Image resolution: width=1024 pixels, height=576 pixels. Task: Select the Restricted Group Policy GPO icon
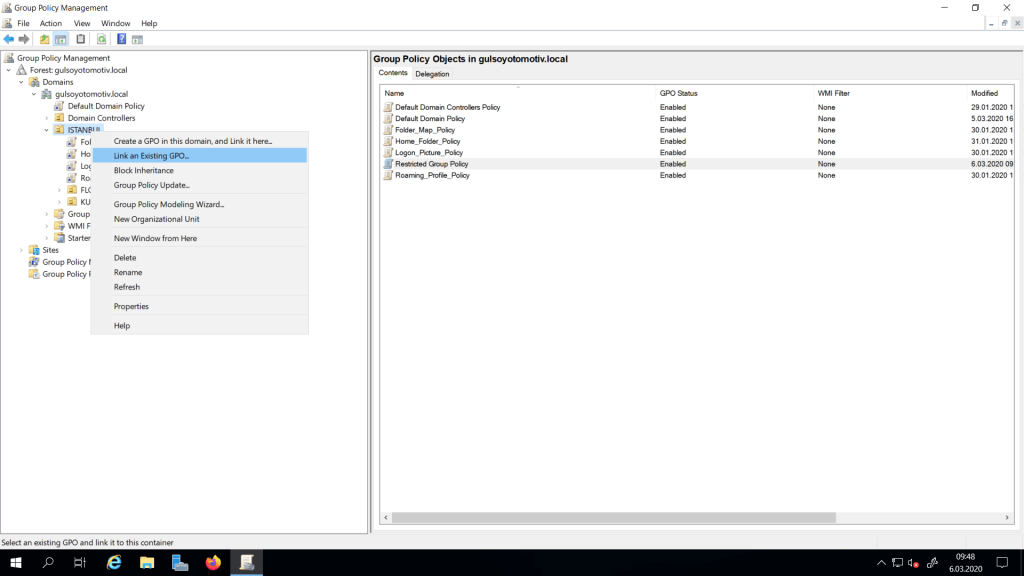pyautogui.click(x=389, y=164)
